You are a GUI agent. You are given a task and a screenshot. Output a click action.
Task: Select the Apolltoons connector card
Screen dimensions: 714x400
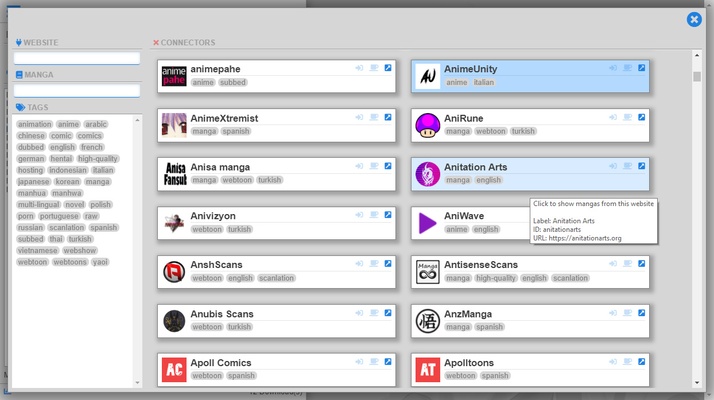click(x=530, y=369)
